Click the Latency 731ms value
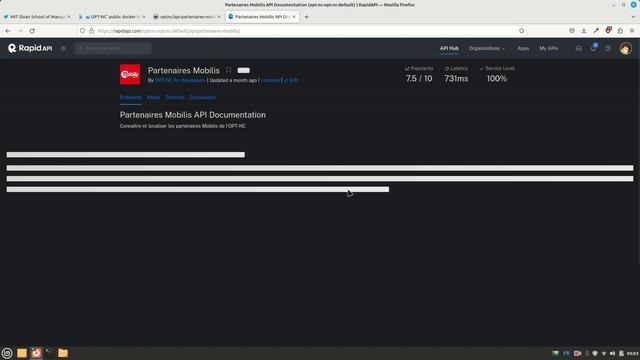The height and width of the screenshot is (360, 640). 456,78
